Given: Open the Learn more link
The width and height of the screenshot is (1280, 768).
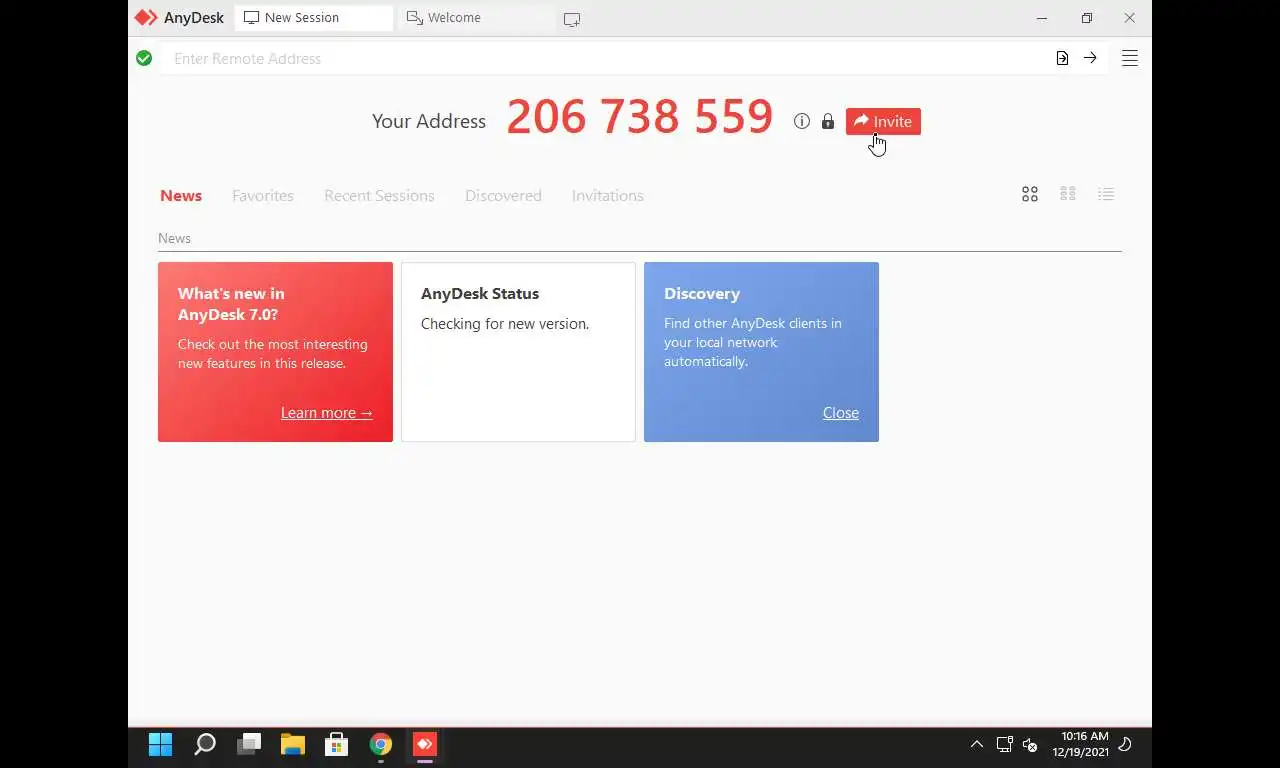Looking at the screenshot, I should pos(327,412).
